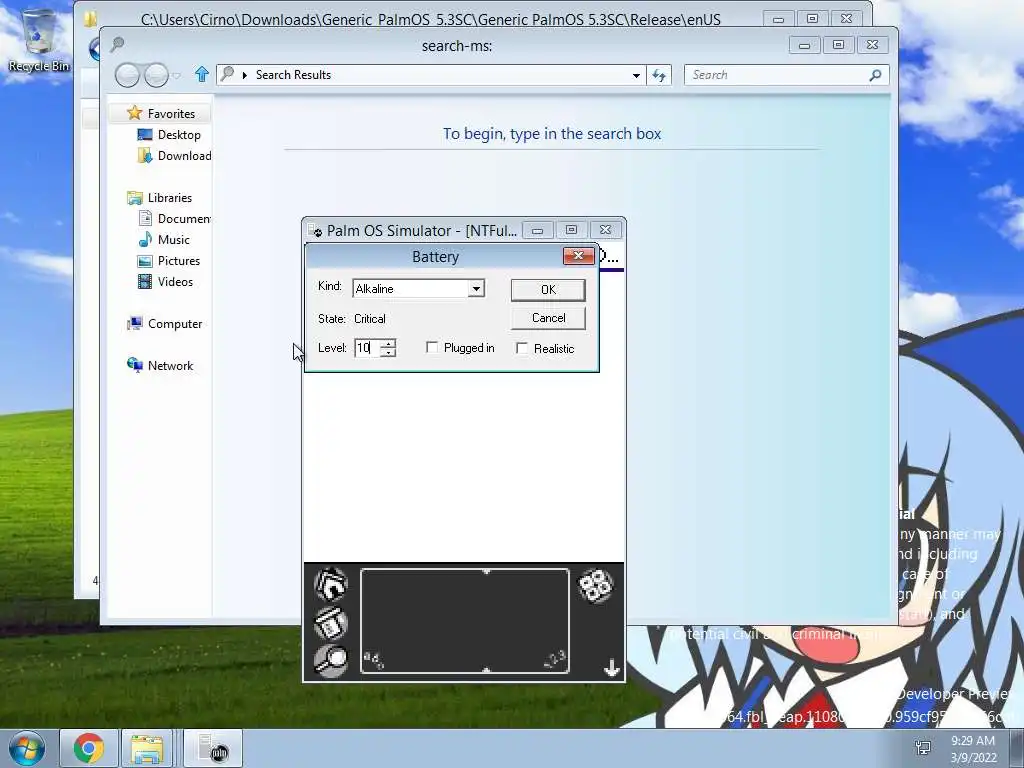Tap the Palm Menu silkscreen icon
This screenshot has height=768, width=1024.
click(x=331, y=622)
